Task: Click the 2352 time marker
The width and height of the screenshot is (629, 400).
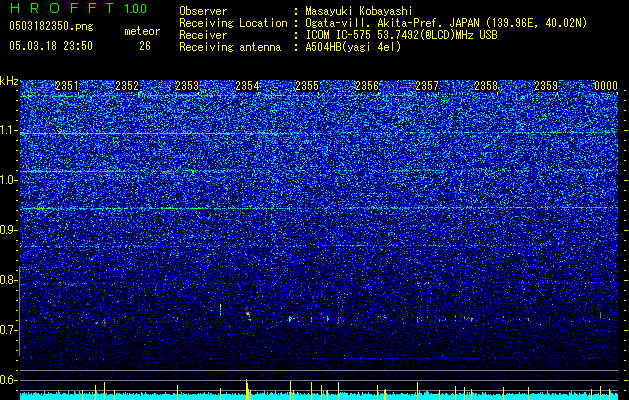Action: (127, 86)
